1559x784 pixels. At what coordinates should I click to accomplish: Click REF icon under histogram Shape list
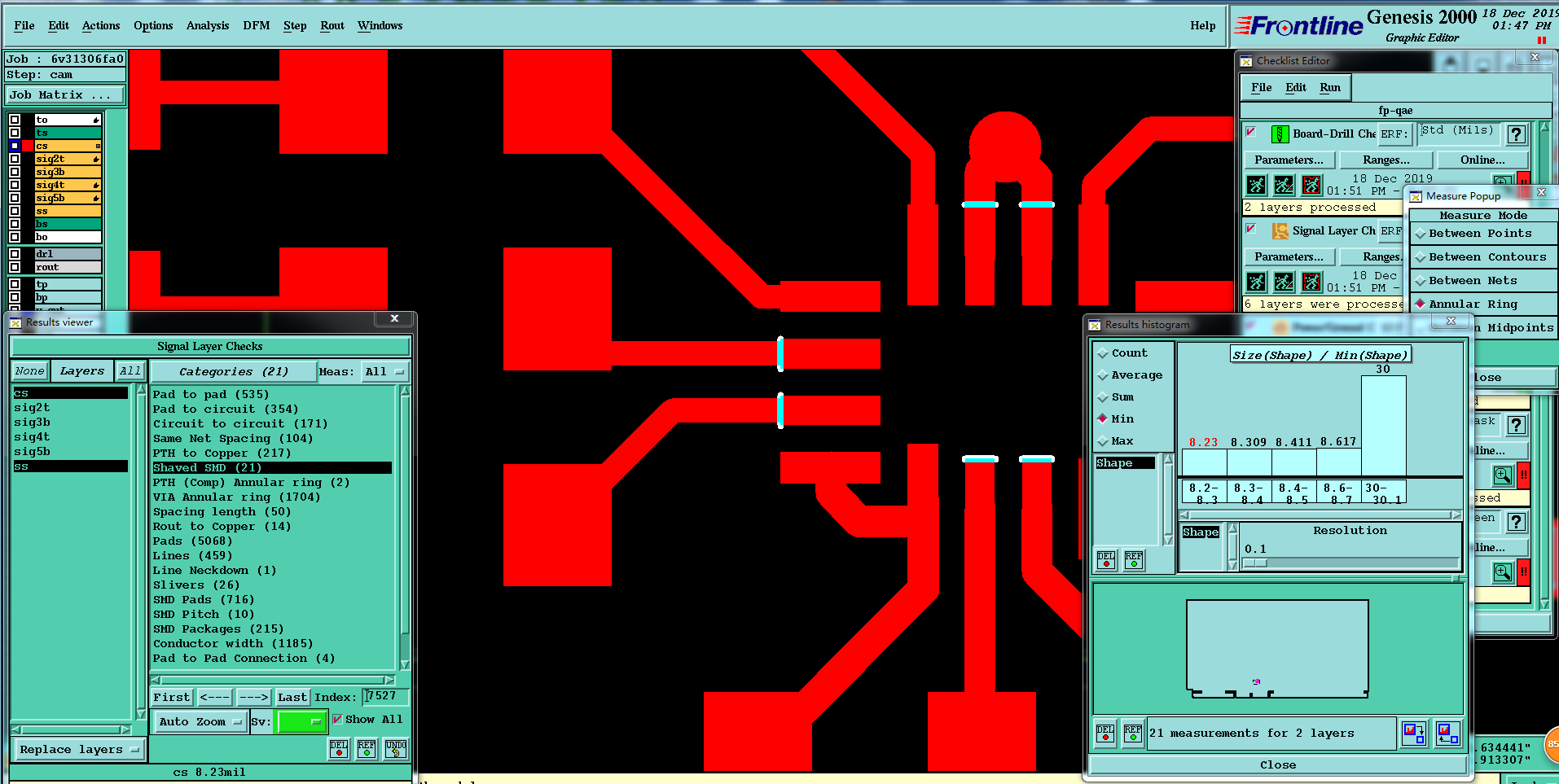tap(1134, 559)
